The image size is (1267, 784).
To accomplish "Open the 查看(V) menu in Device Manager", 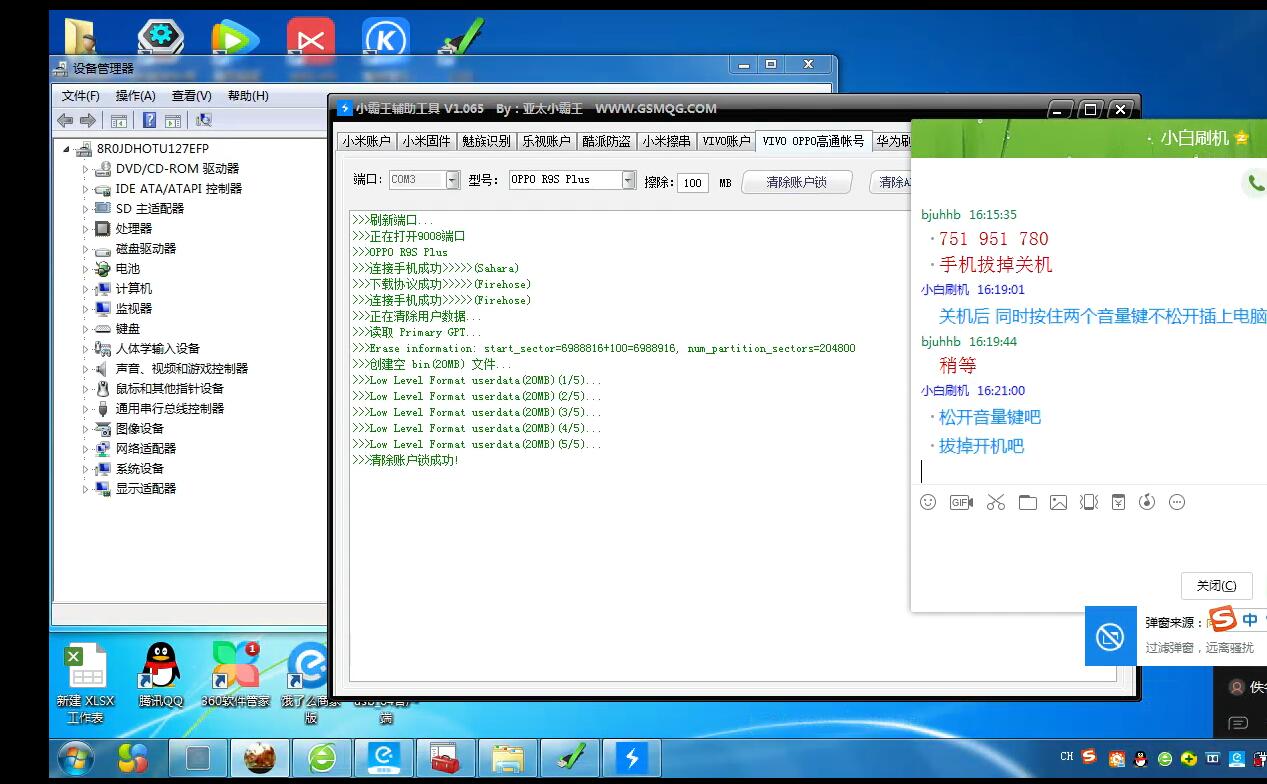I will 191,96.
